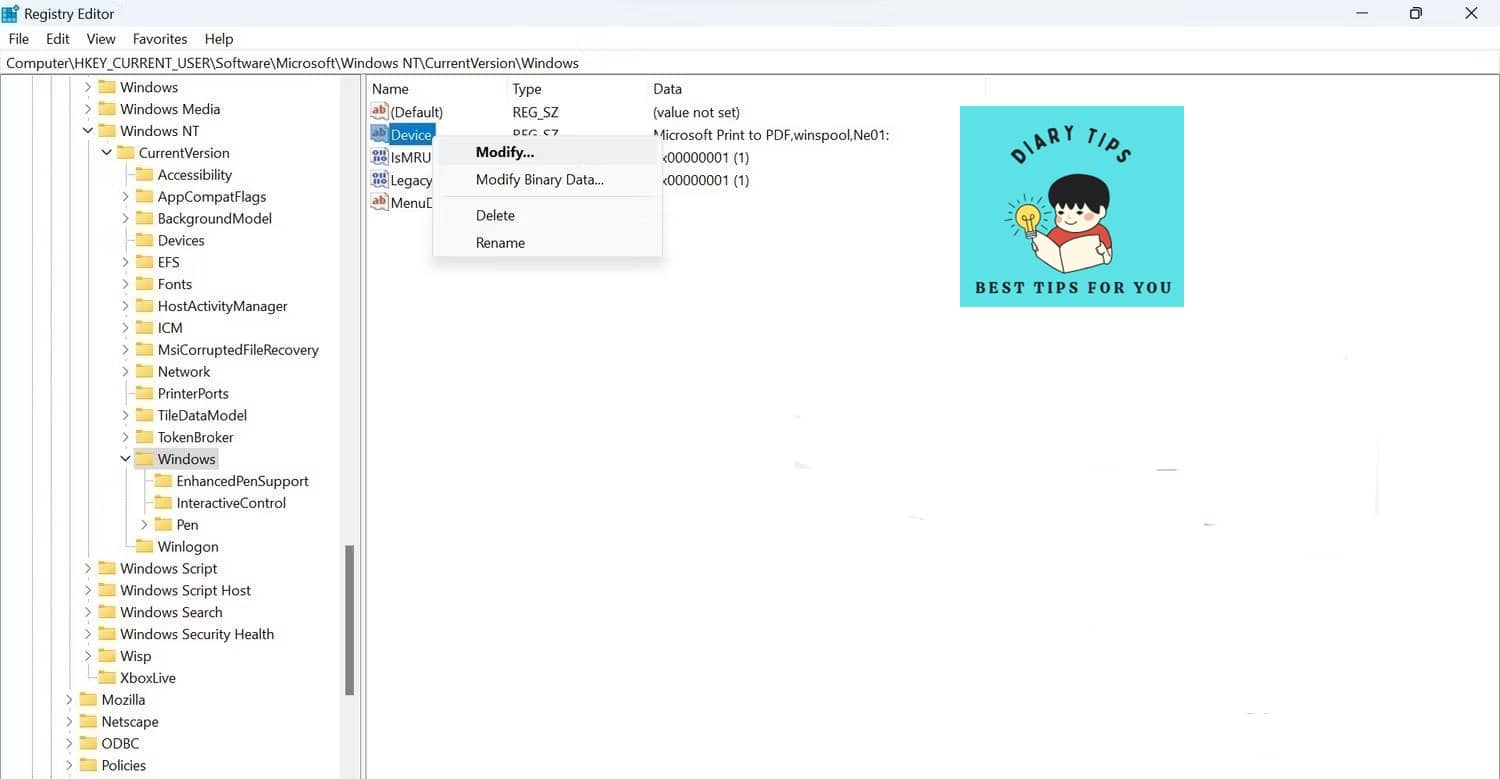Click the PrinterPorts folder icon
Screen dimensions: 1500x779
pyautogui.click(x=144, y=393)
